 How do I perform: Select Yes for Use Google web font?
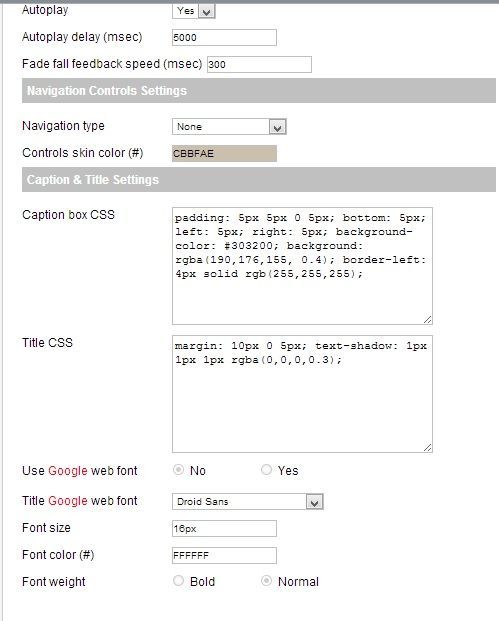[267, 470]
